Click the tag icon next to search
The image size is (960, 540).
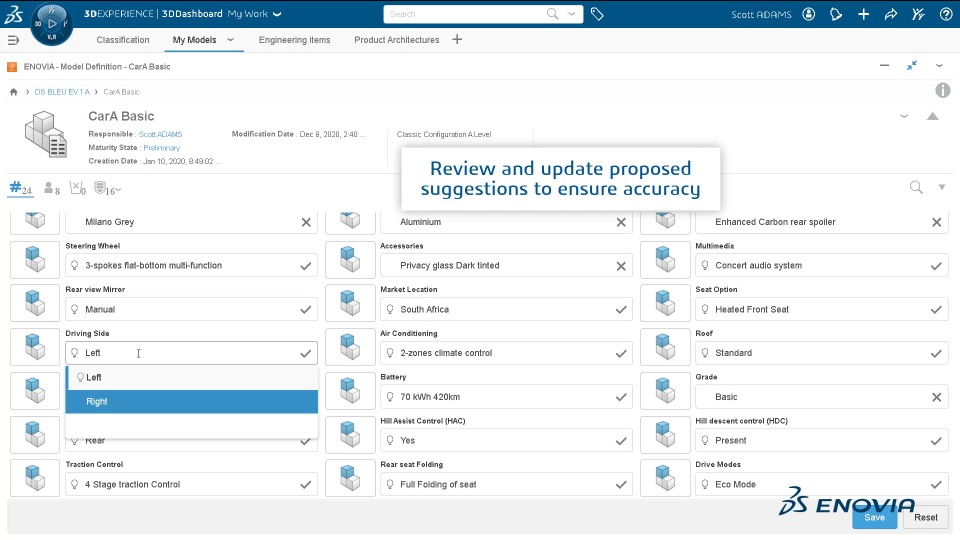(x=597, y=14)
